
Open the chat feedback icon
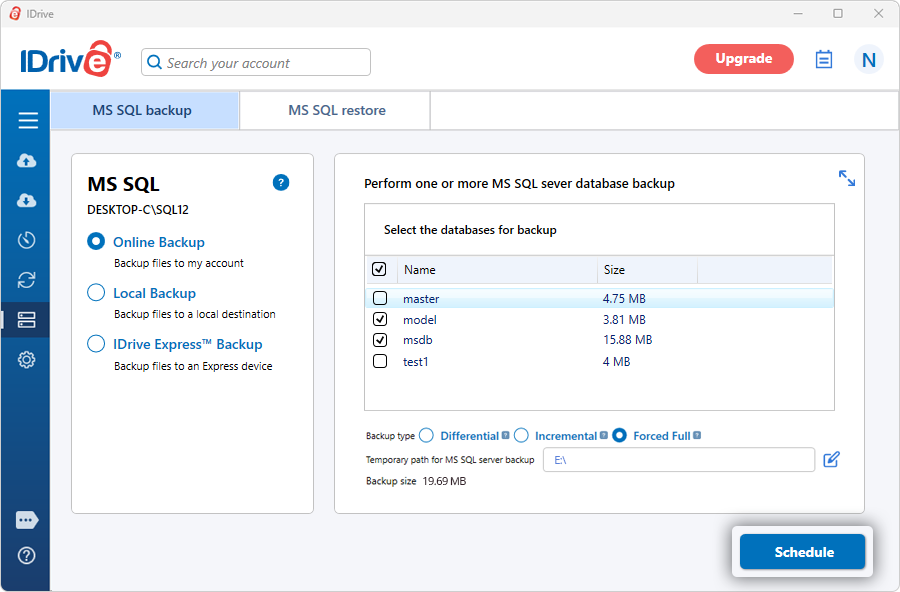[x=27, y=520]
